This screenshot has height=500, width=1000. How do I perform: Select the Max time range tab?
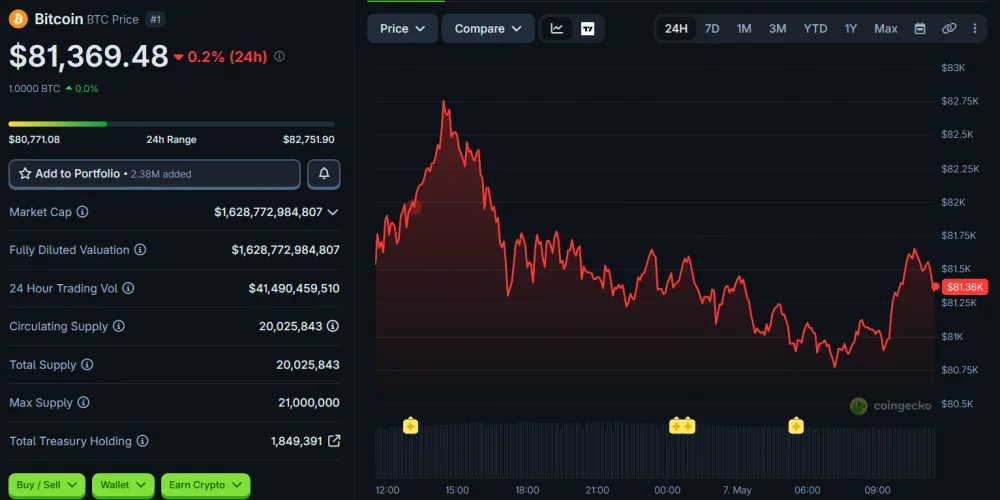tap(886, 29)
